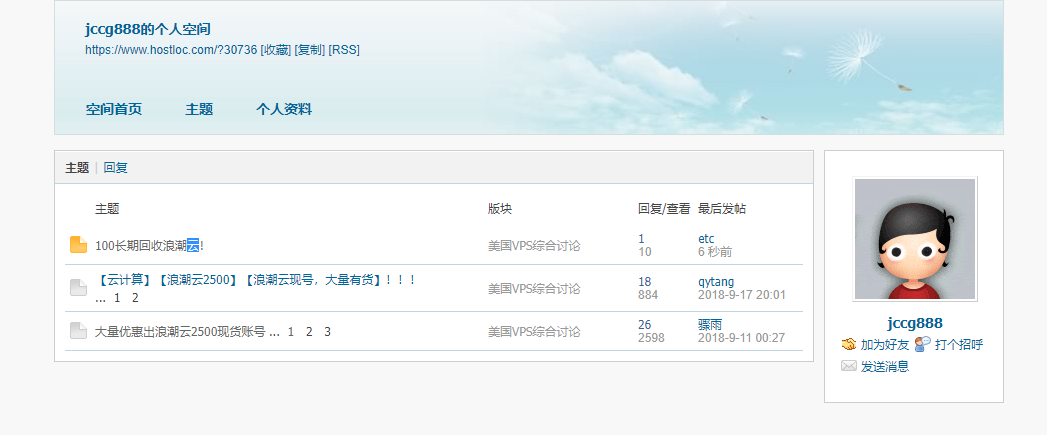Click the 打个招呼 text link
The width and height of the screenshot is (1047, 435).
click(x=959, y=345)
